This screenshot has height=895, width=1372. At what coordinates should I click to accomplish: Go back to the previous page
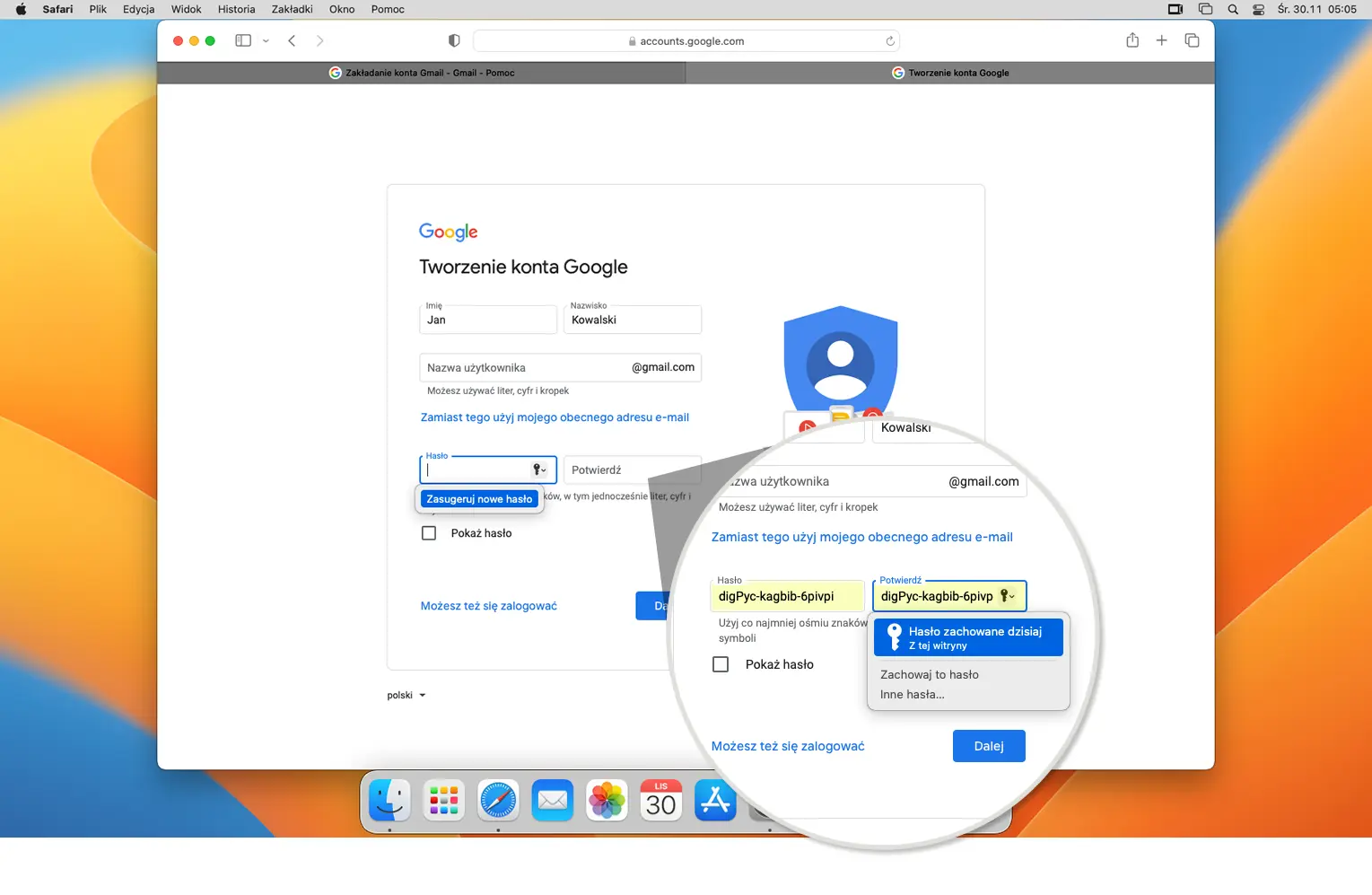(x=292, y=40)
